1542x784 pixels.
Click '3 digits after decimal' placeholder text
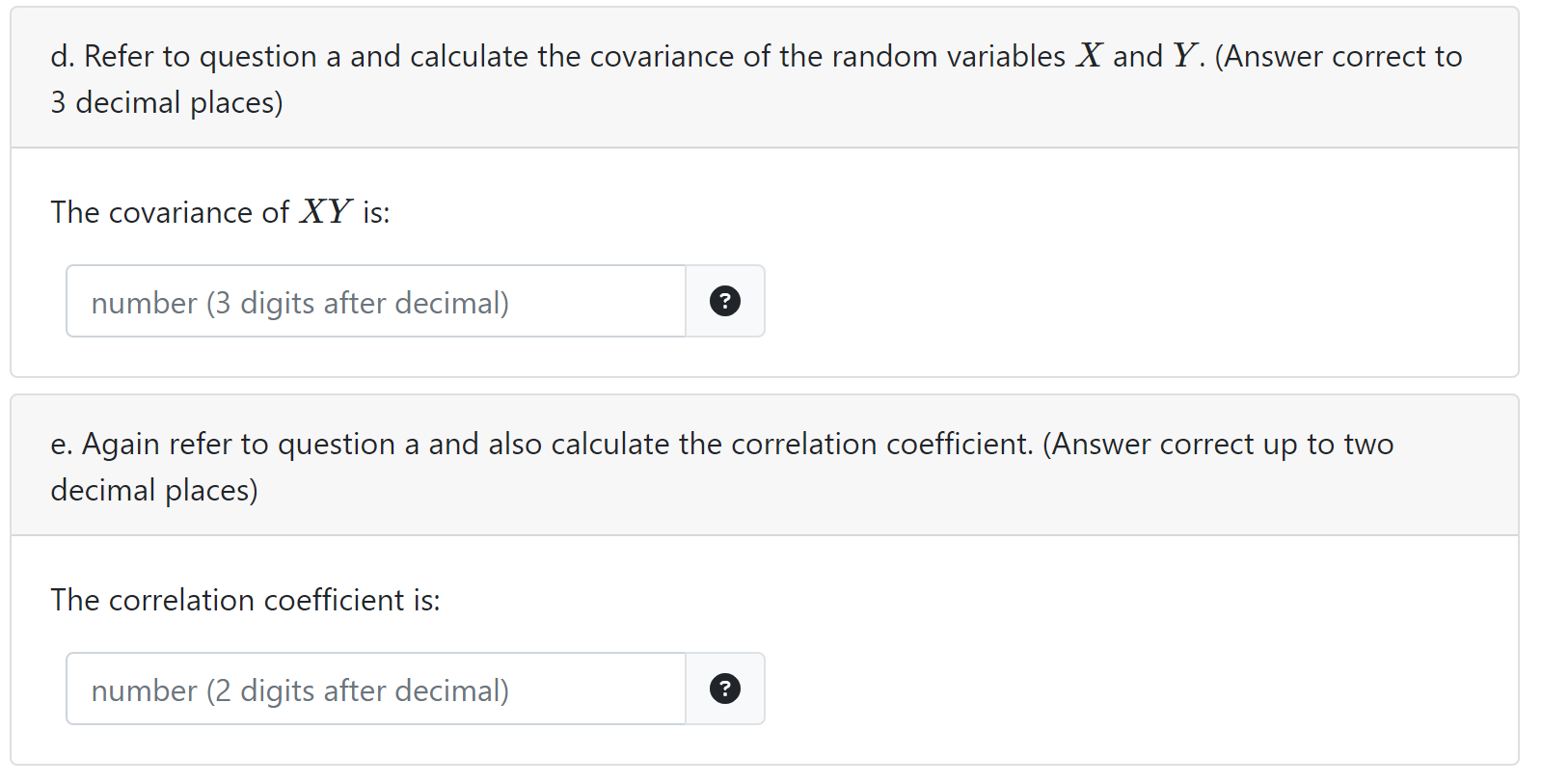point(357,303)
